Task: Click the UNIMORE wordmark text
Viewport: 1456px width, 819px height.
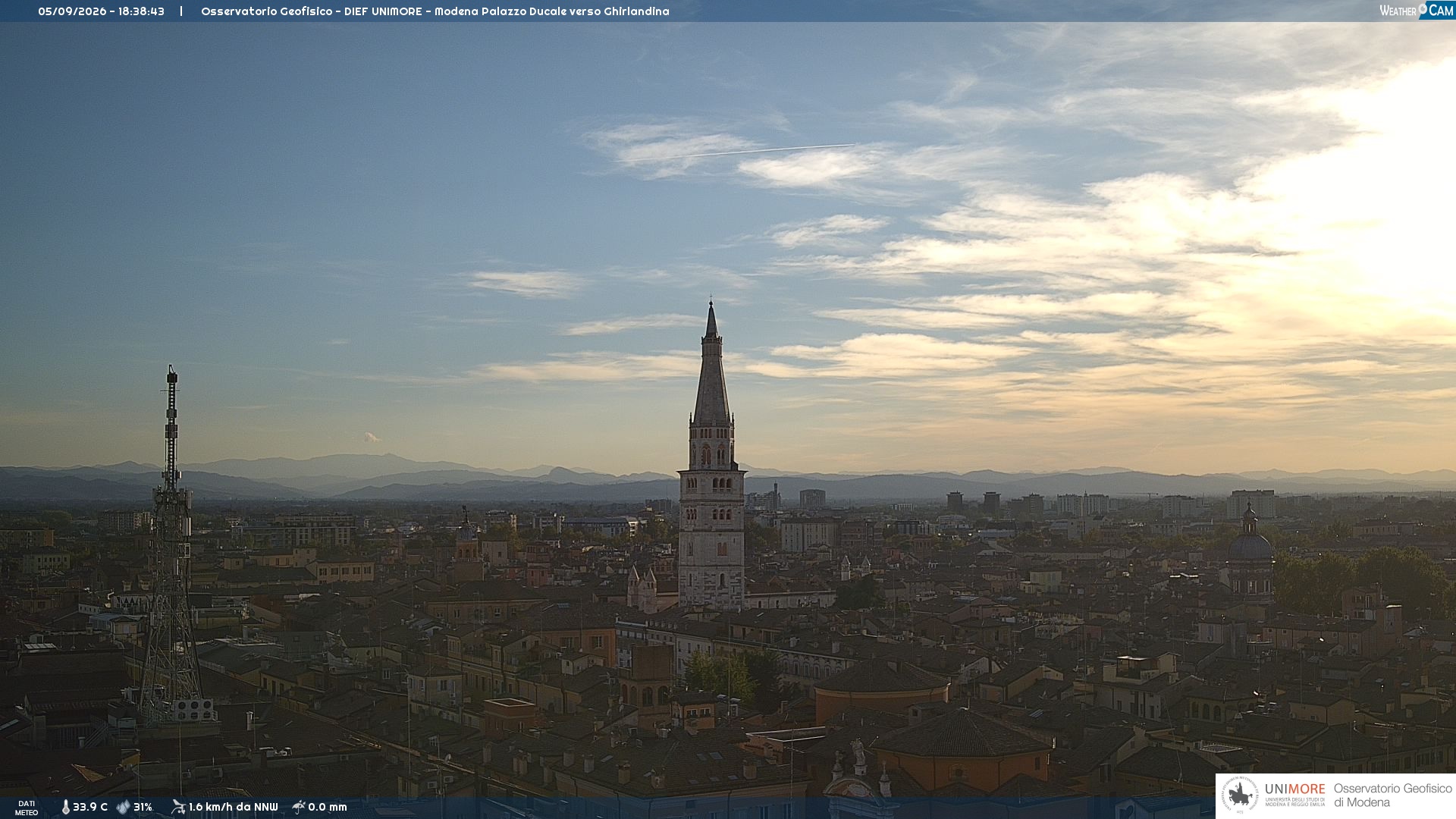Action: [x=1294, y=789]
